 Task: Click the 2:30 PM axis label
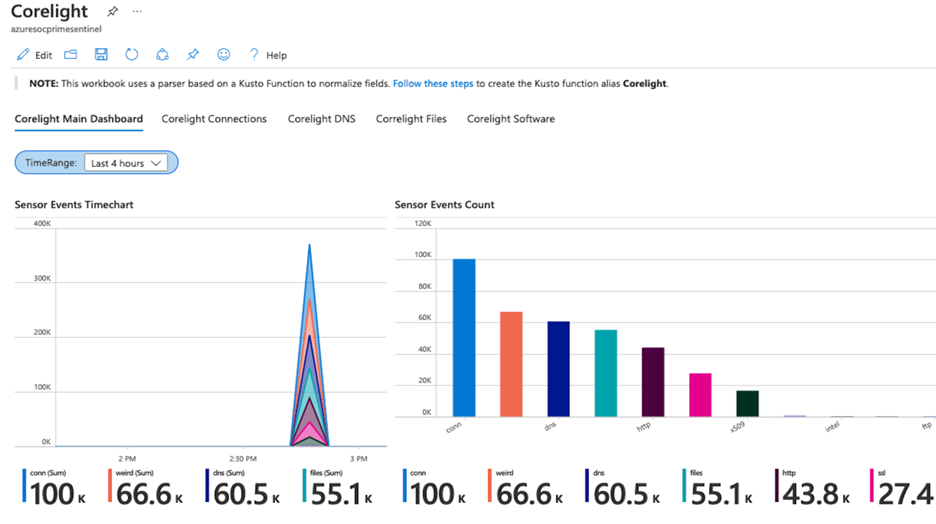point(243,459)
